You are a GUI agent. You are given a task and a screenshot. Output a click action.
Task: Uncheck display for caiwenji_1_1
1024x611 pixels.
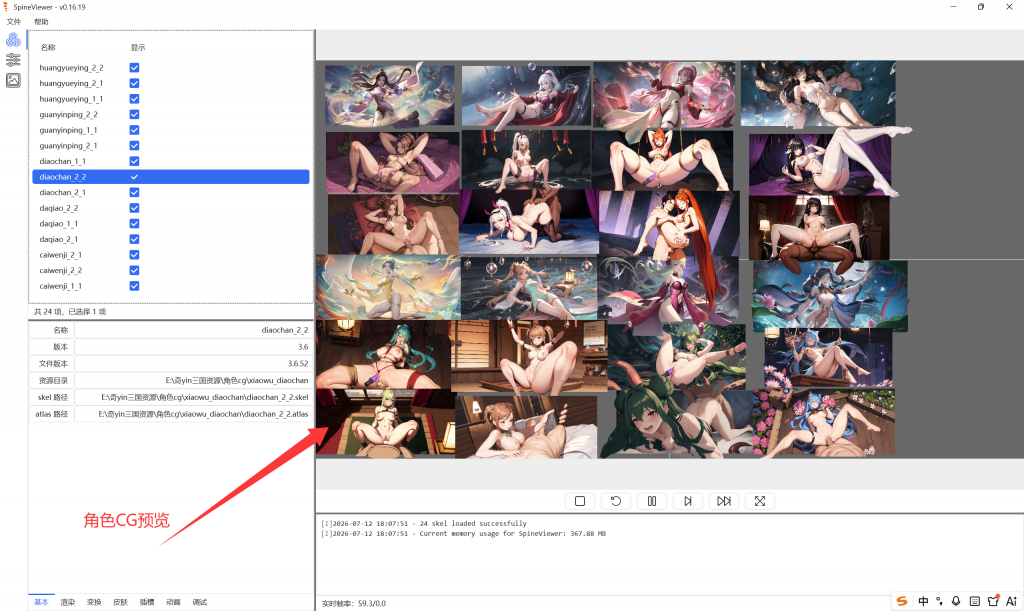click(x=134, y=286)
